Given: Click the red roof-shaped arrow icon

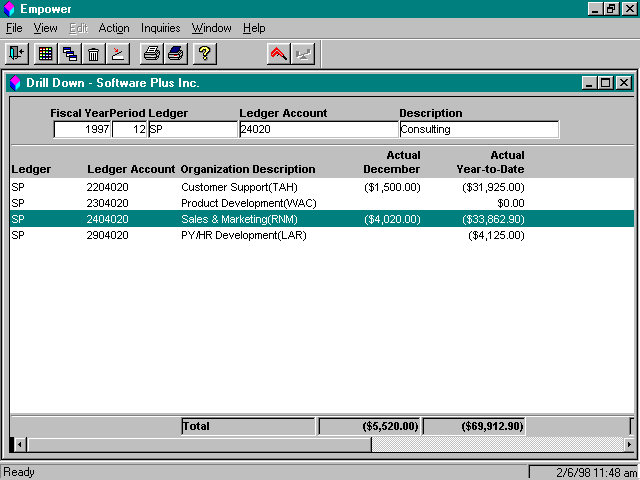Looking at the screenshot, I should (279, 53).
